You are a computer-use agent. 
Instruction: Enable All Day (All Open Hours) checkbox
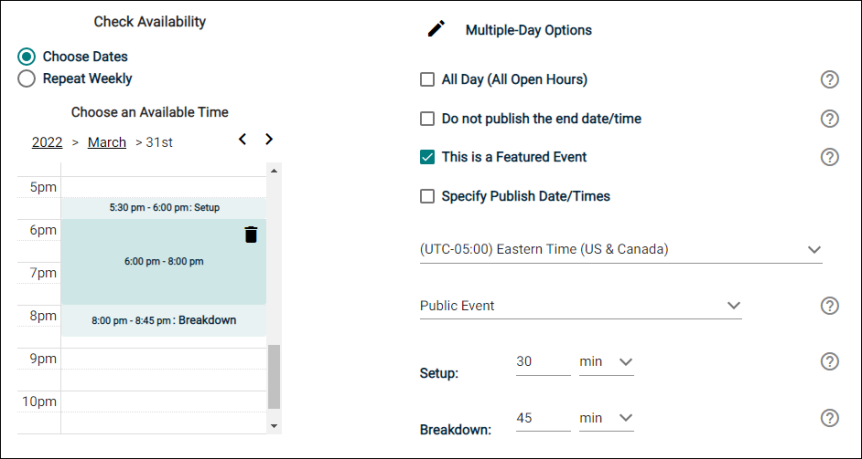click(428, 80)
